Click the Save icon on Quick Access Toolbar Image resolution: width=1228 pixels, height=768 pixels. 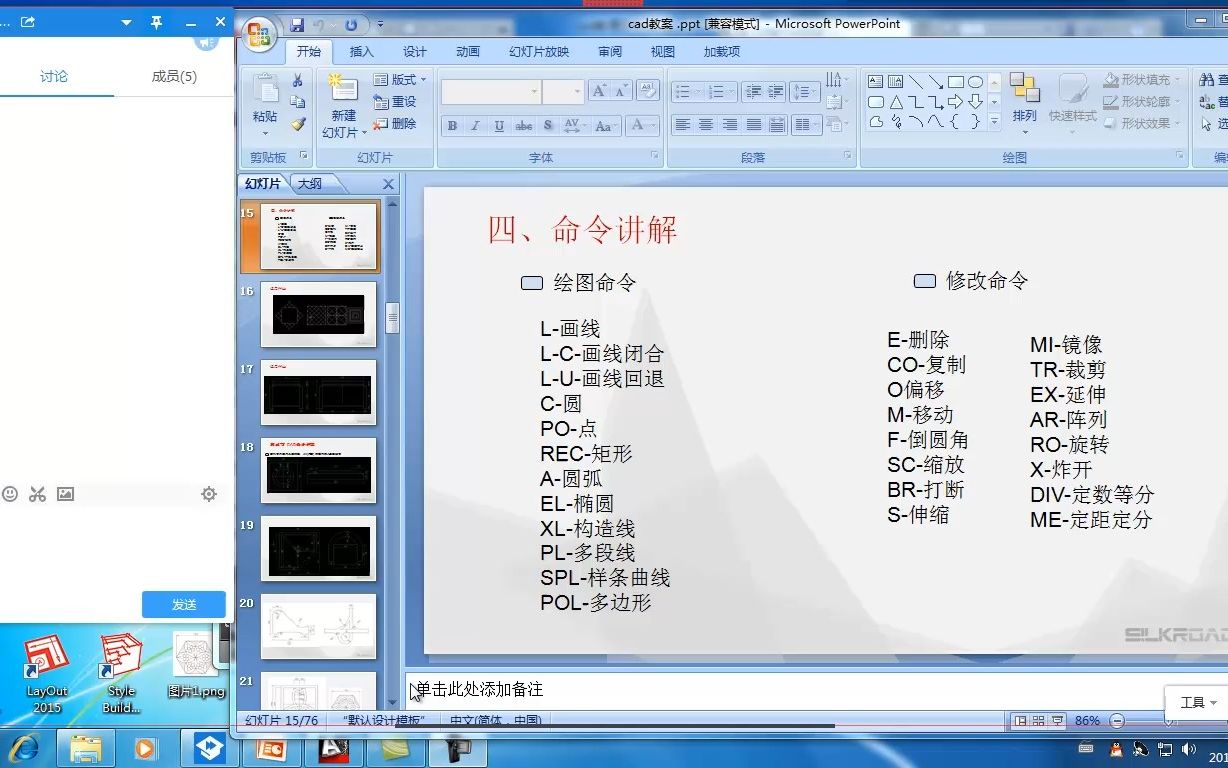[x=298, y=23]
